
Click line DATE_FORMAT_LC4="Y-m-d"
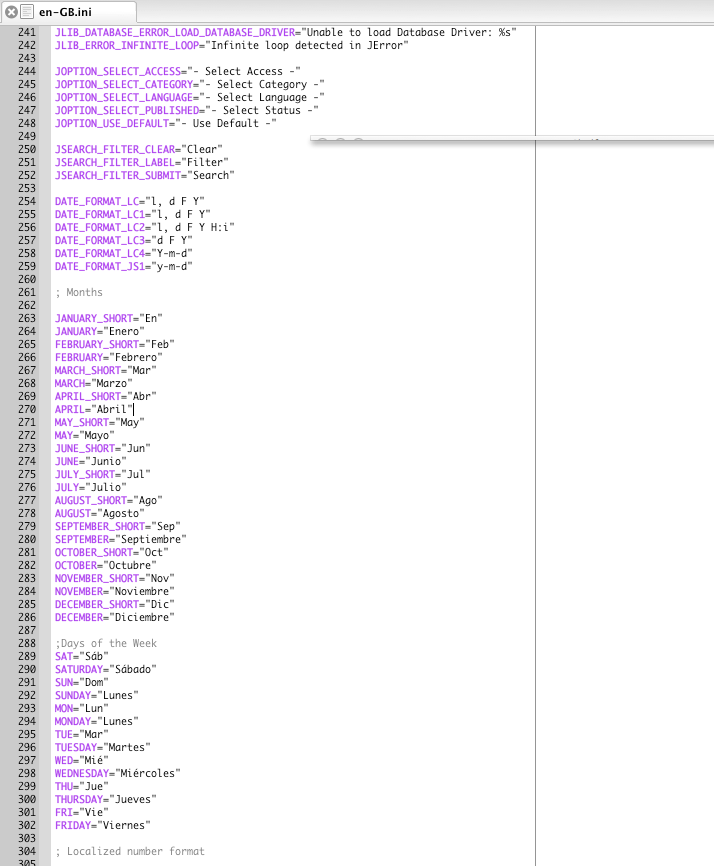(124, 254)
